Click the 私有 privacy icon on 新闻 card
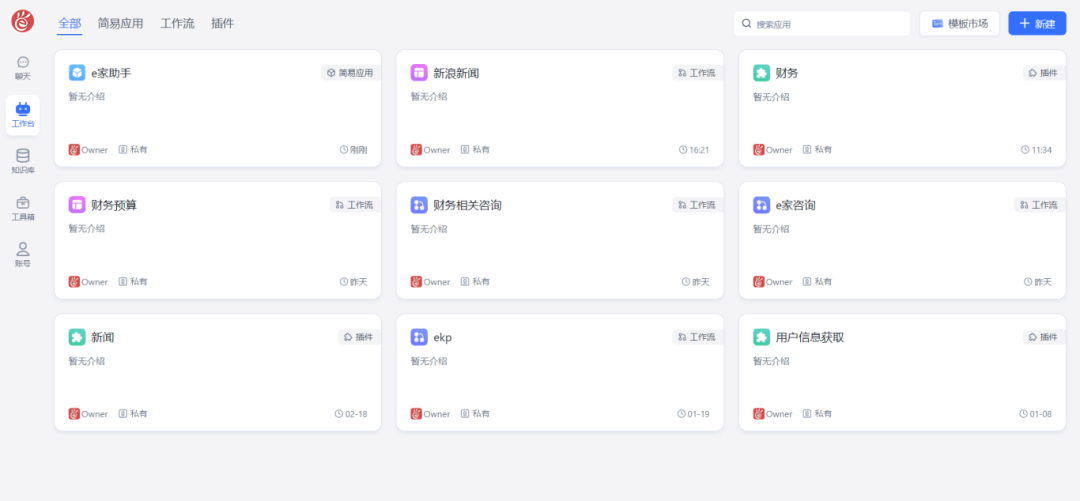 (123, 414)
